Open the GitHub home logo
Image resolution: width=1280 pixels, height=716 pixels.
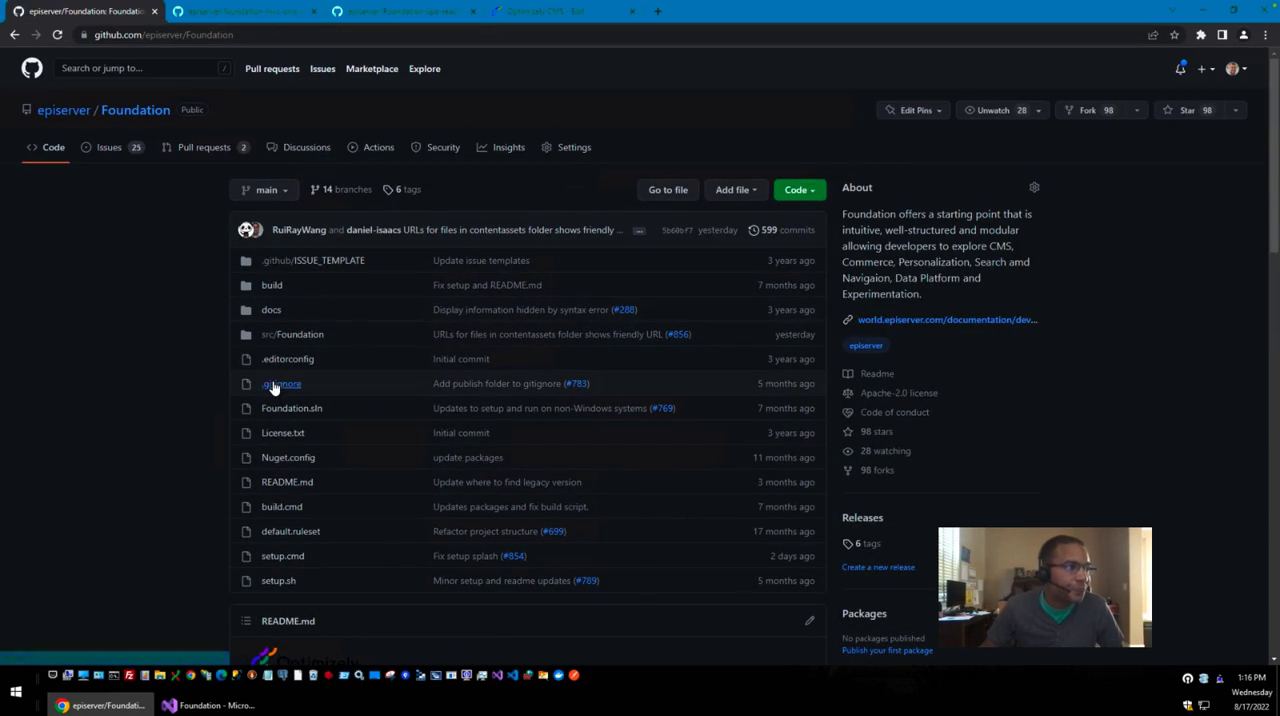coord(32,68)
